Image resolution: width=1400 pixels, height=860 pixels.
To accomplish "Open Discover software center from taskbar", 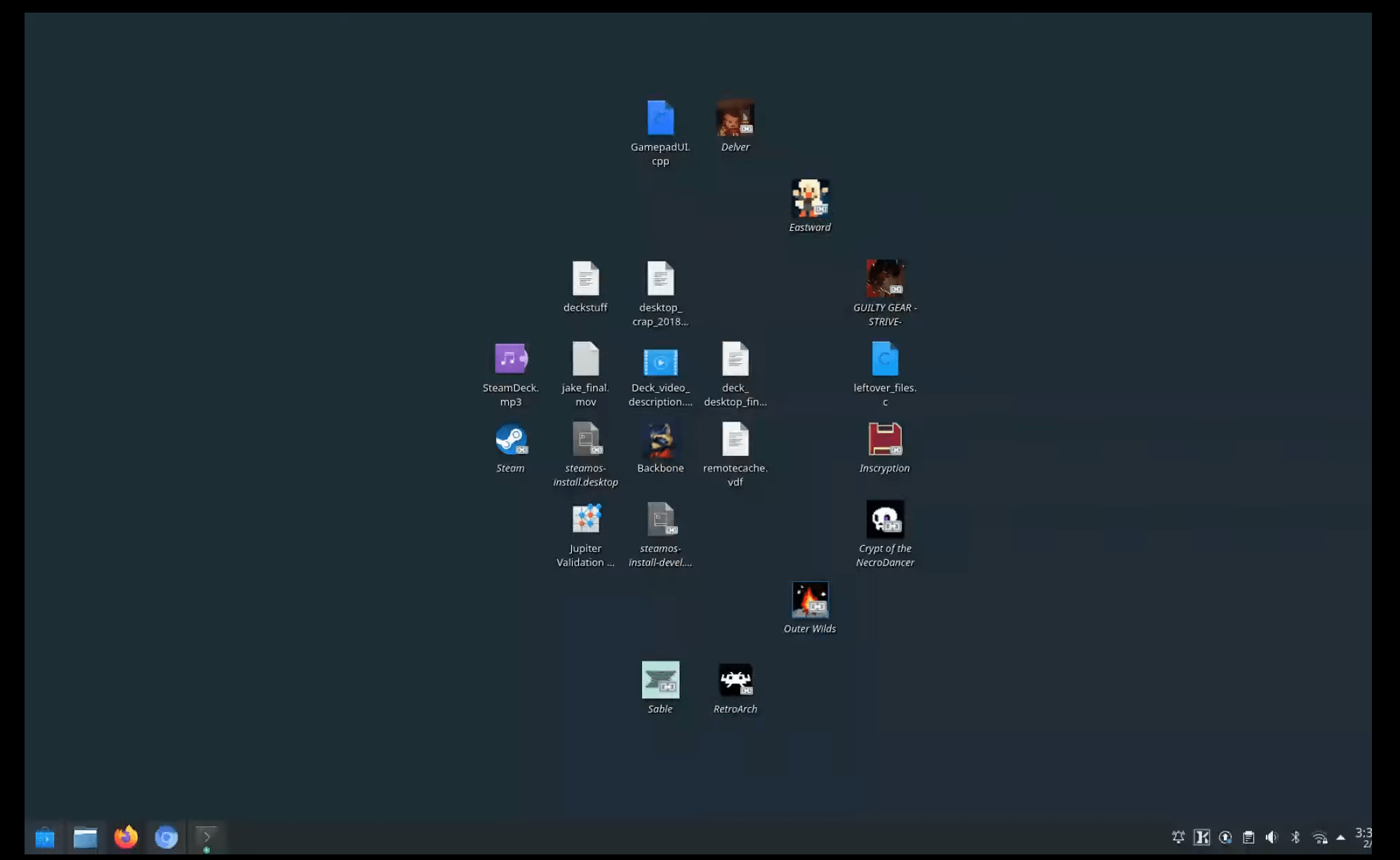I will click(44, 837).
